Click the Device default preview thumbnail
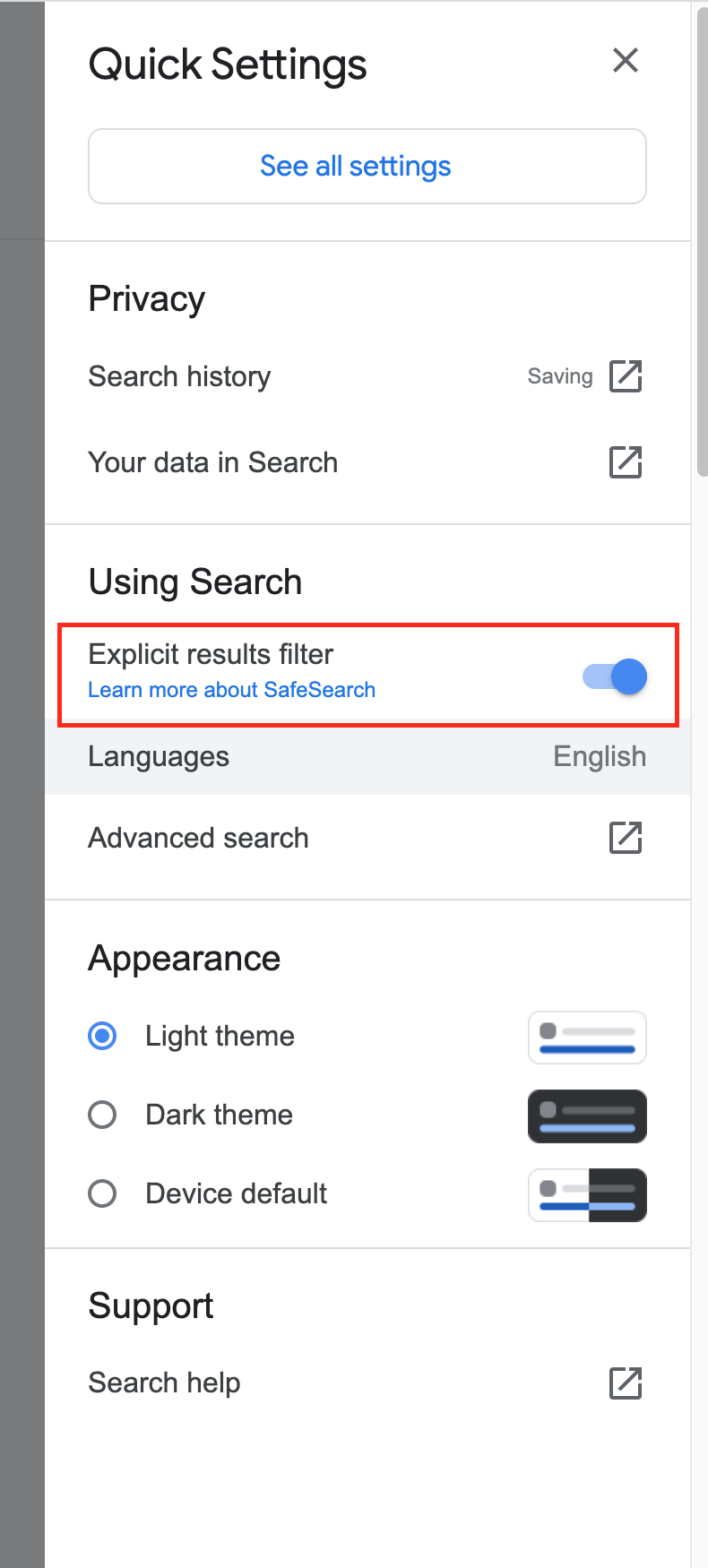The height and width of the screenshot is (1568, 708). coord(587,1195)
